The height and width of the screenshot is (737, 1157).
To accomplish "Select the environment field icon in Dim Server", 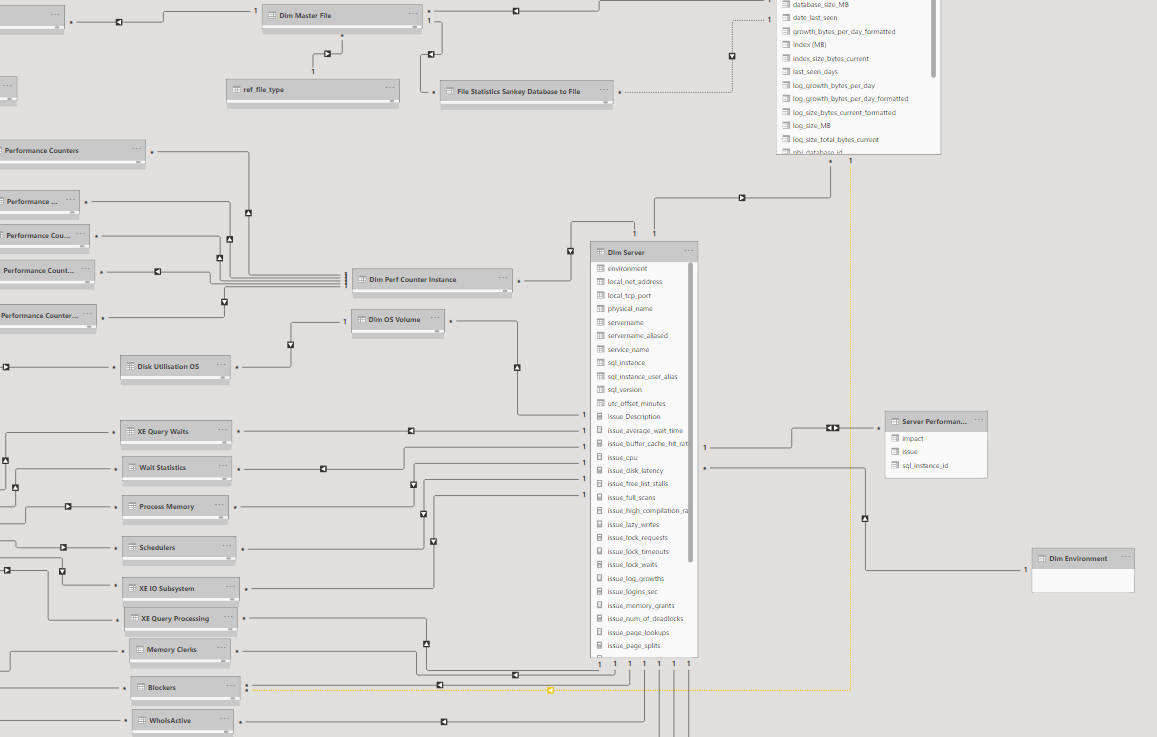I will (x=600, y=268).
